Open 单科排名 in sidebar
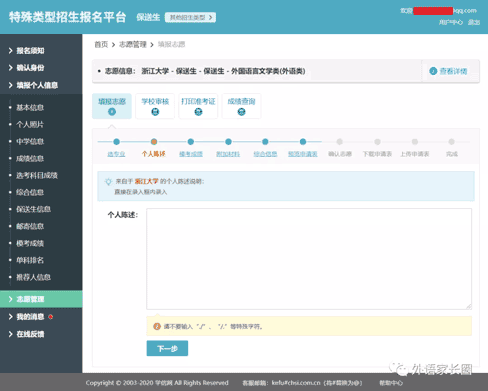 (x=30, y=260)
